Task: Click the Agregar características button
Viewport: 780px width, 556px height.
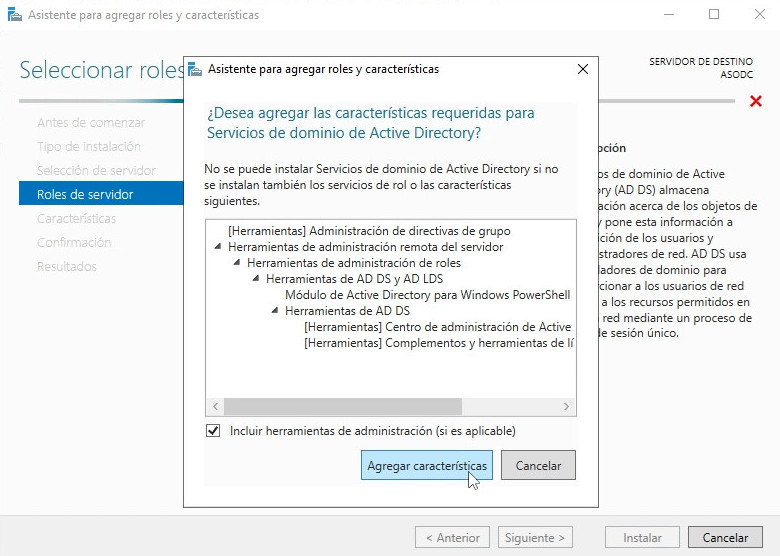Action: click(x=427, y=466)
